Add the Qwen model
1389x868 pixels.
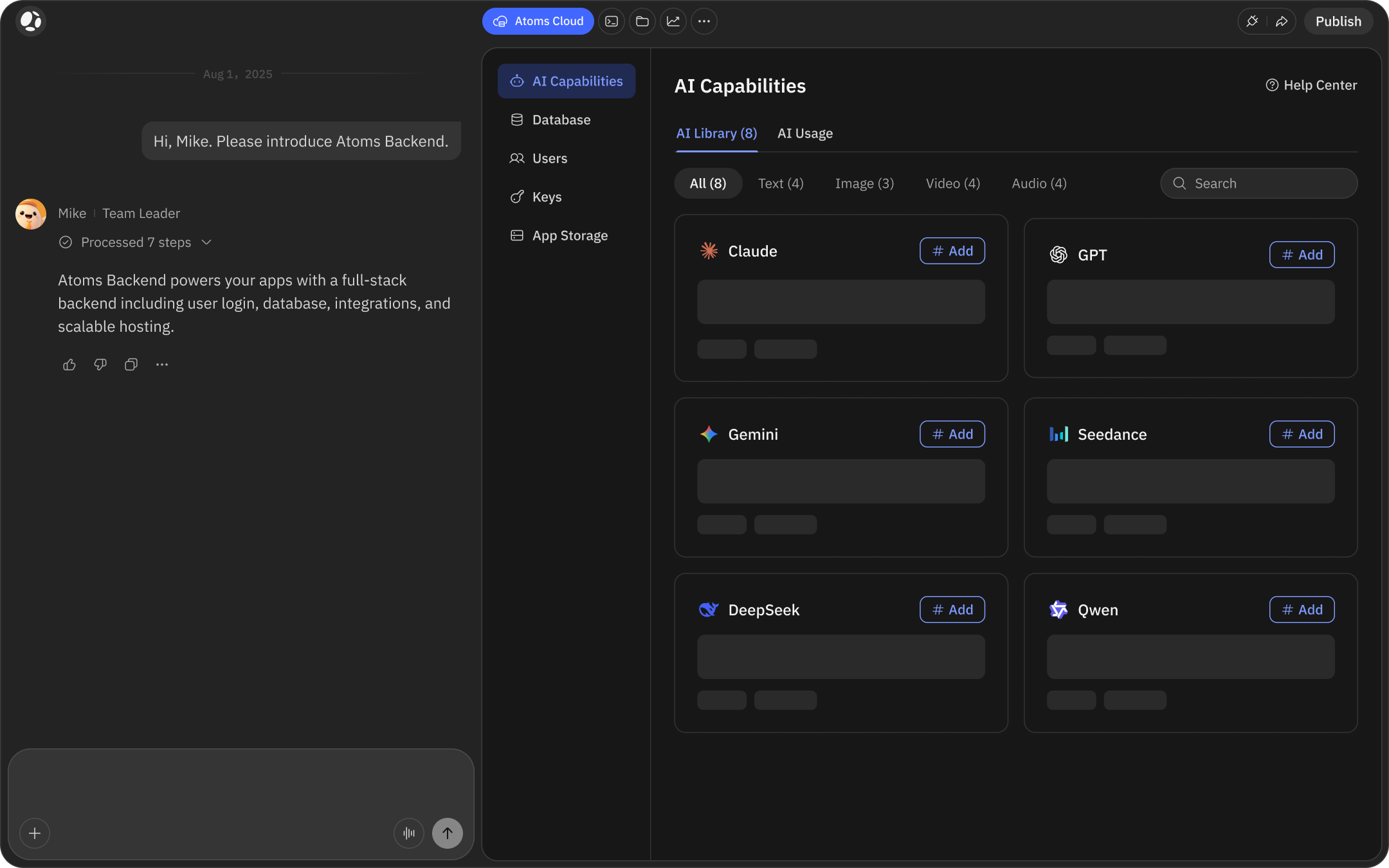point(1302,610)
